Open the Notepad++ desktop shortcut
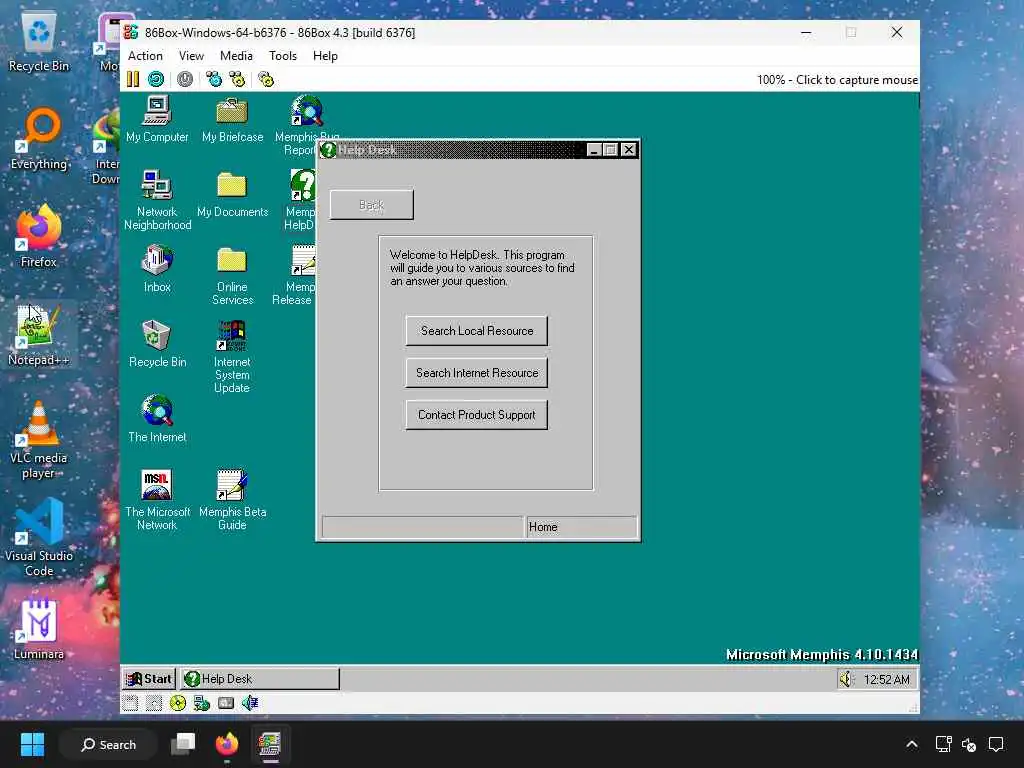This screenshot has height=768, width=1024. pos(39,335)
